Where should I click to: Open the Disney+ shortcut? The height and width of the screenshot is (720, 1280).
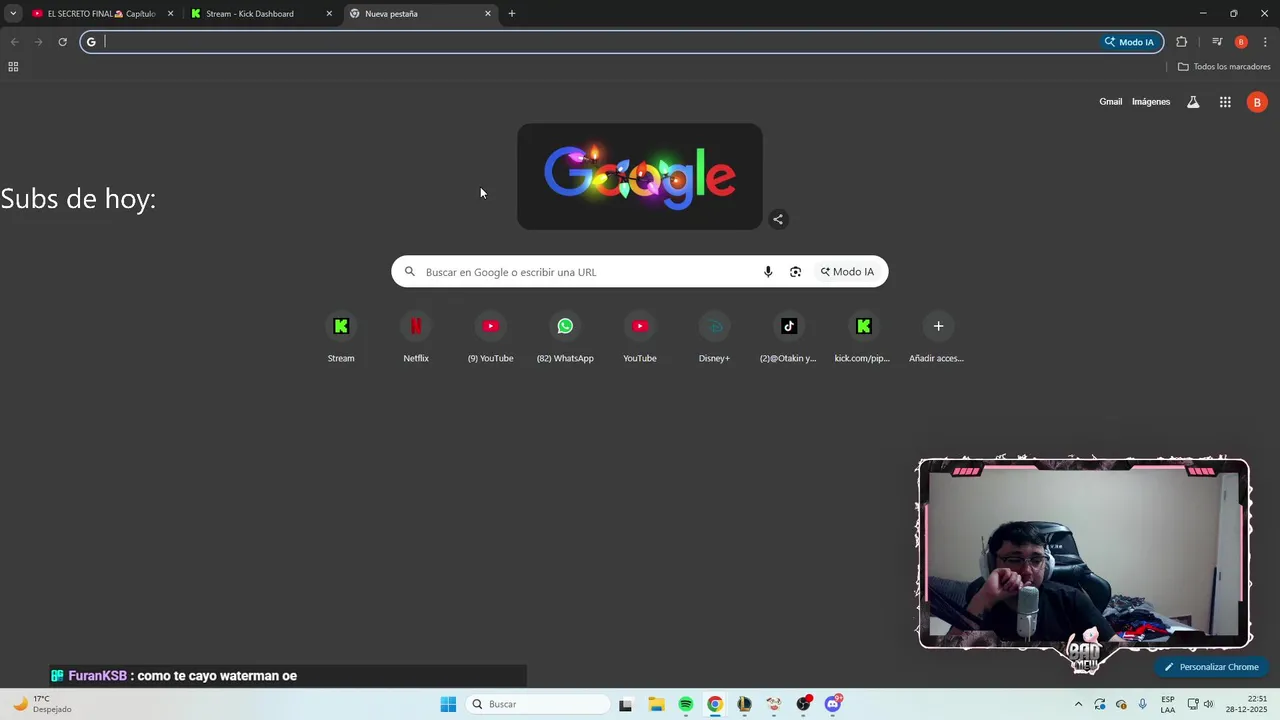pyautogui.click(x=714, y=337)
